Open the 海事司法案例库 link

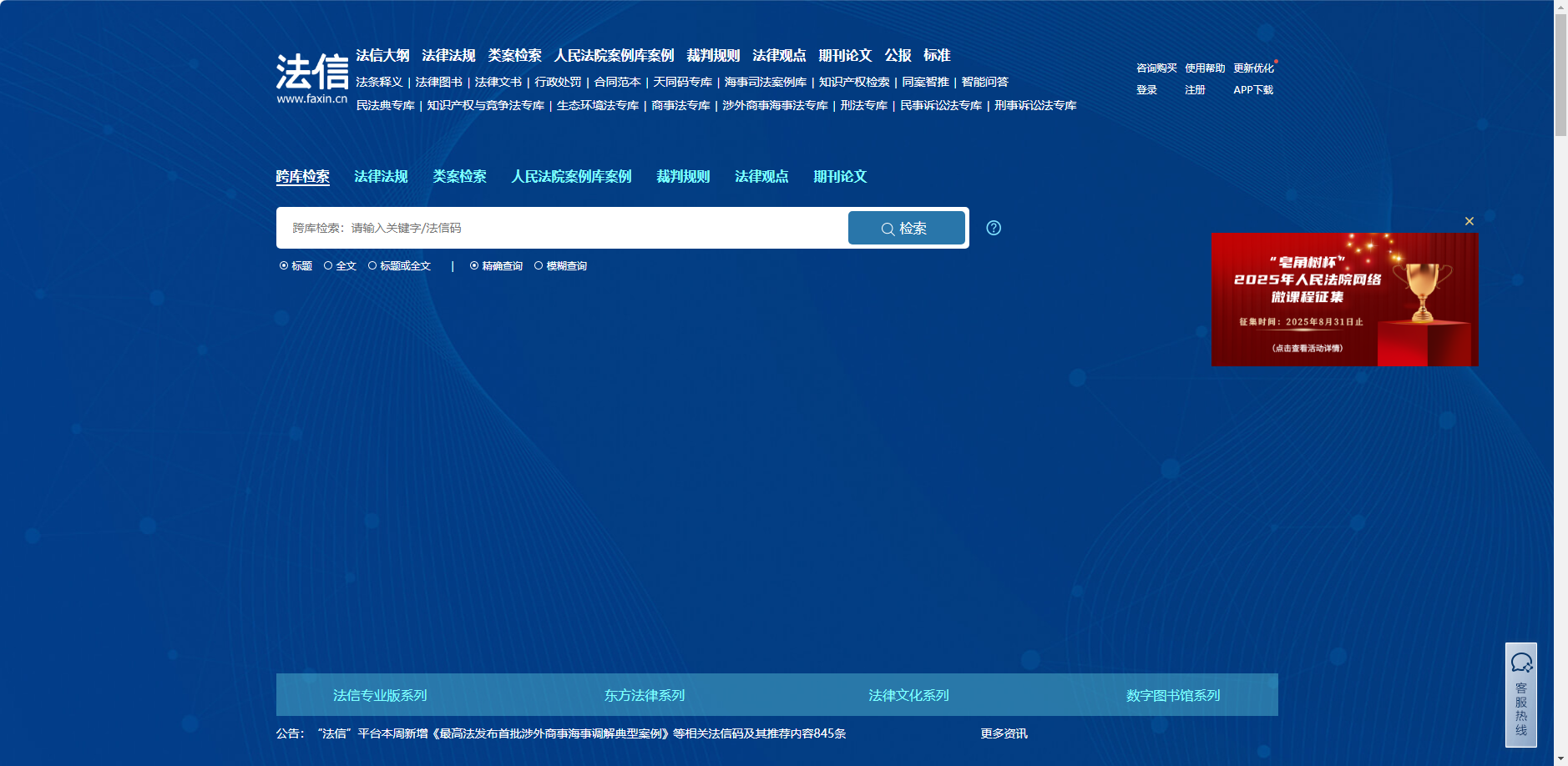pos(765,82)
